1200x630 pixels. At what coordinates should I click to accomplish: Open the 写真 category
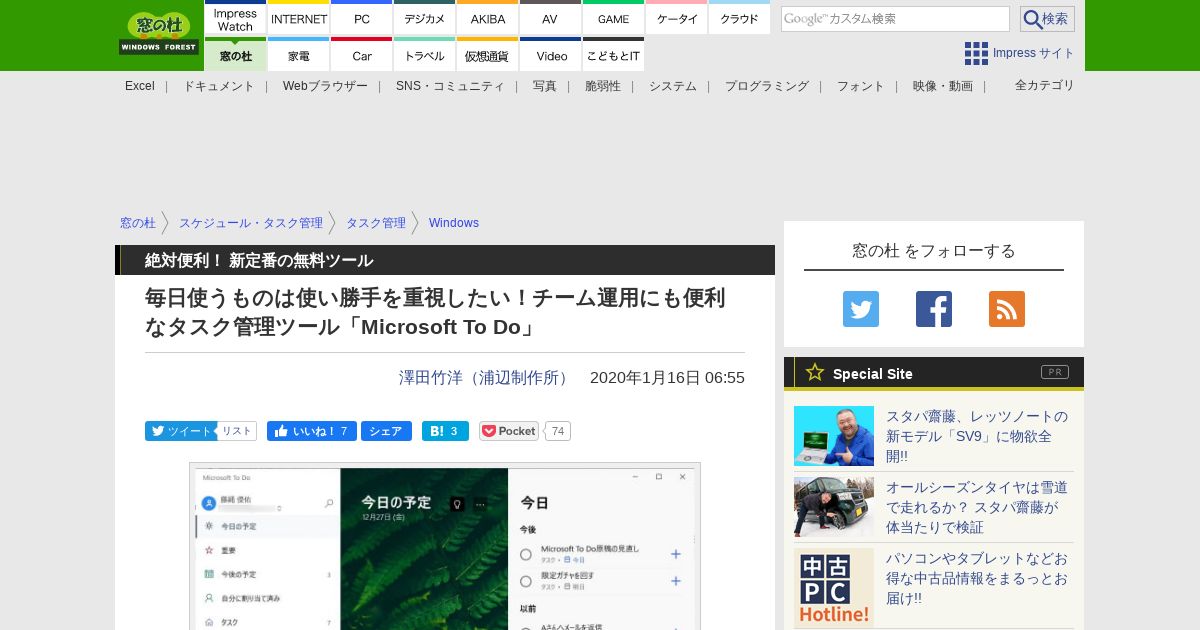pos(545,86)
